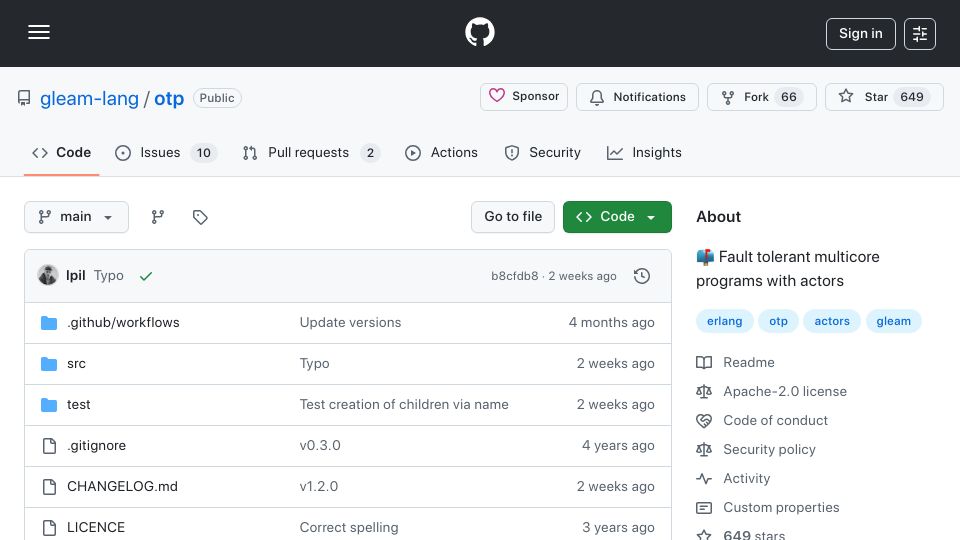This screenshot has height=540, width=960.
Task: View commit history clock icon
Action: click(x=642, y=276)
